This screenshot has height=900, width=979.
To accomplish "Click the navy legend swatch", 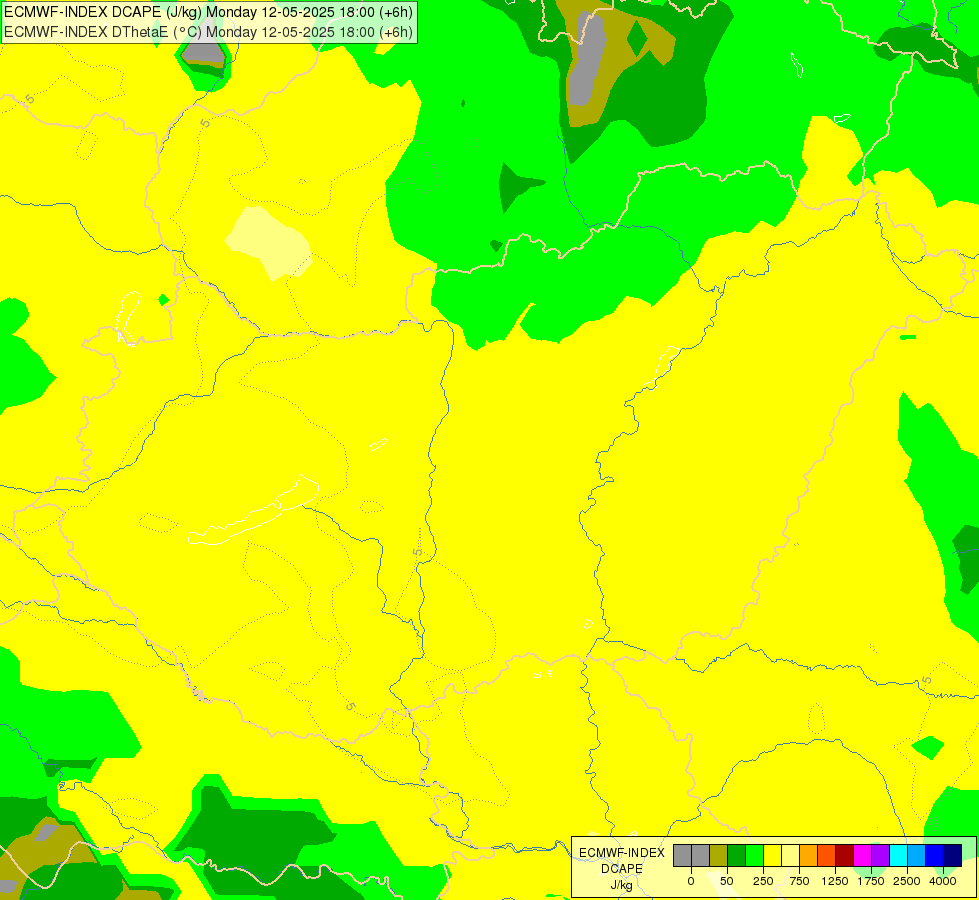I will 953,855.
